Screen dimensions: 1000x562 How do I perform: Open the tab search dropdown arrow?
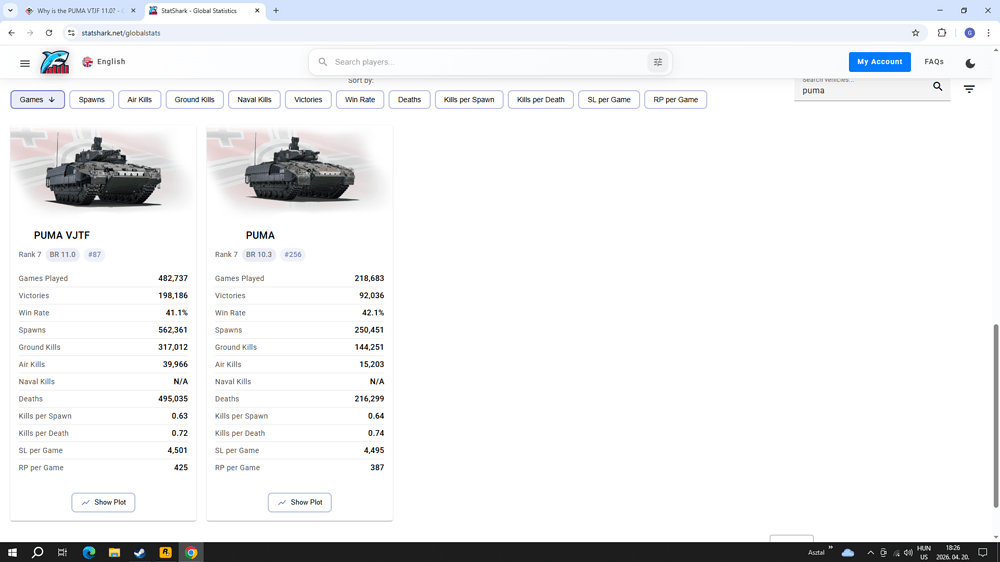(10, 11)
